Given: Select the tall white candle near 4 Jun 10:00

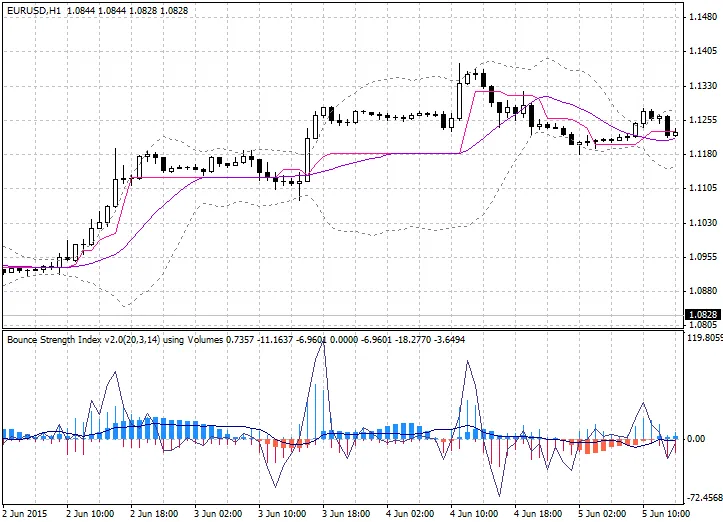Looking at the screenshot, I should pos(459,102).
